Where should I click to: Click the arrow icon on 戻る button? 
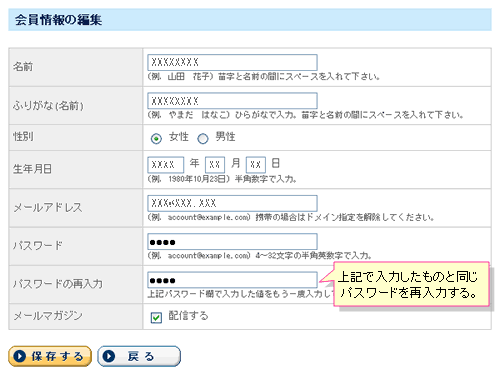(109, 356)
